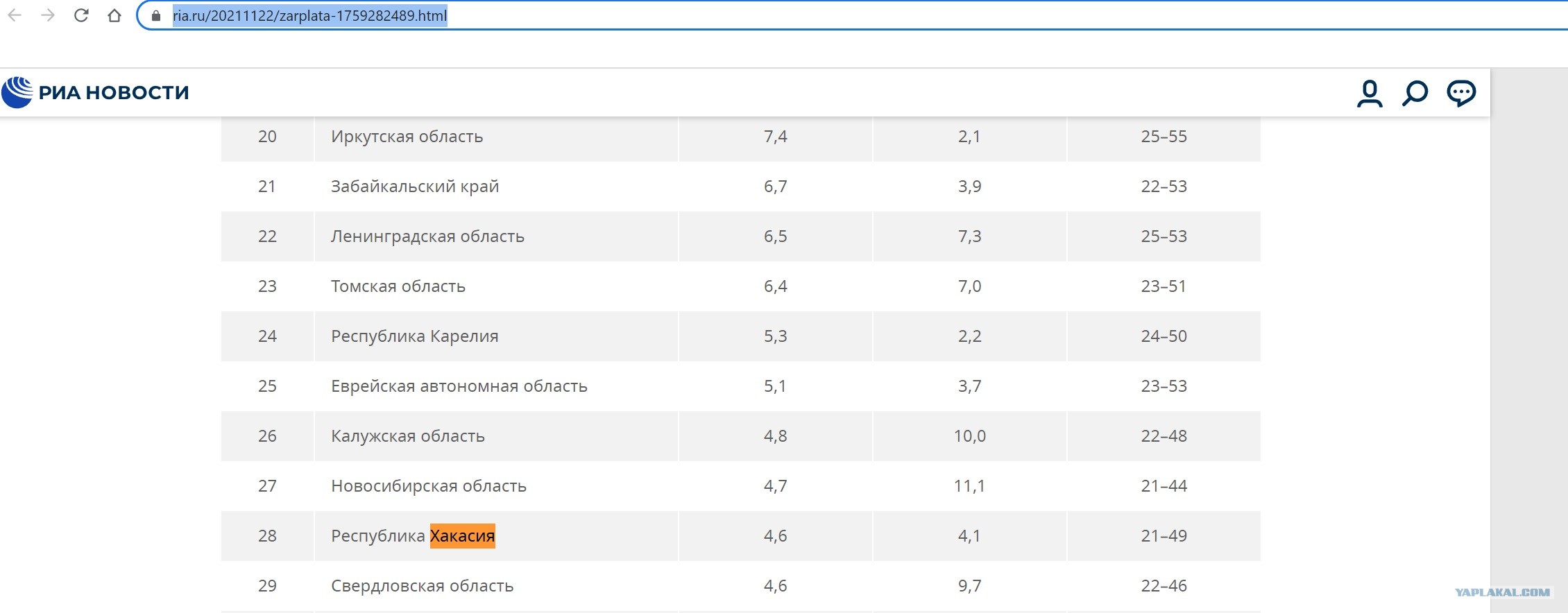Click the Калужская область cell
The image size is (1568, 613).
tap(497, 436)
